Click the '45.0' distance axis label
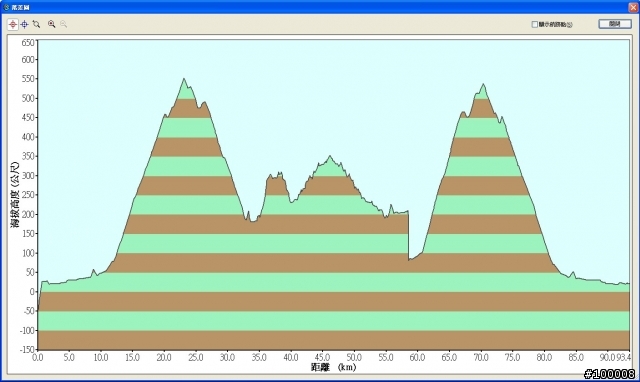The width and height of the screenshot is (640, 382). pos(322,358)
